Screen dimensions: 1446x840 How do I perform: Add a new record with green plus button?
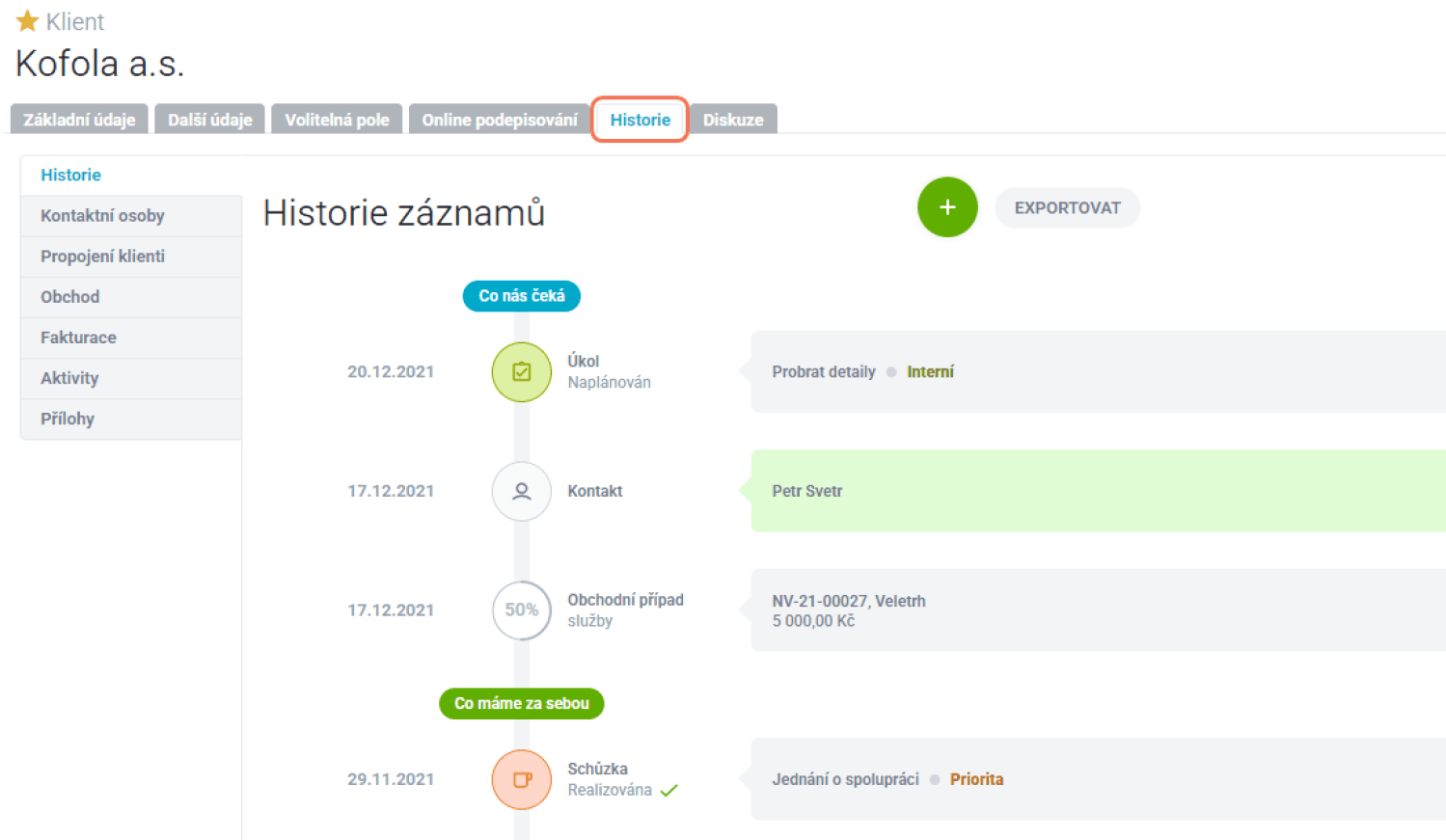point(946,207)
